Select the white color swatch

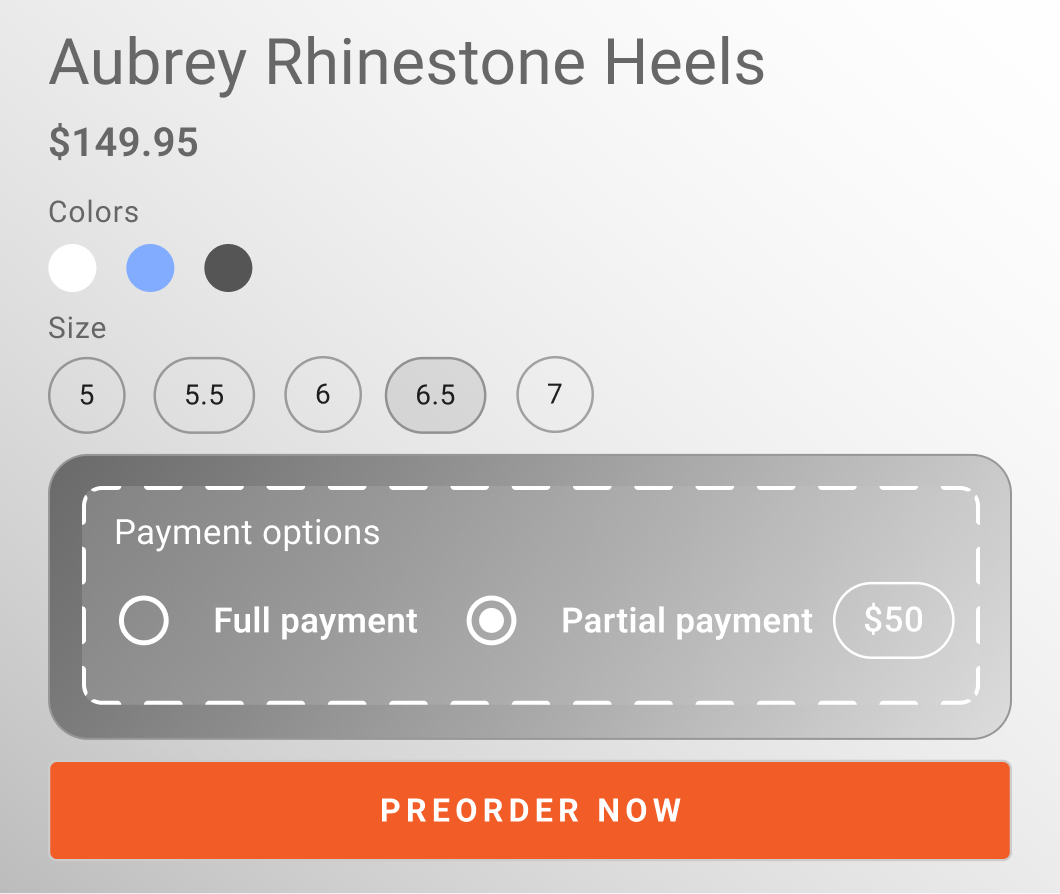pyautogui.click(x=73, y=268)
